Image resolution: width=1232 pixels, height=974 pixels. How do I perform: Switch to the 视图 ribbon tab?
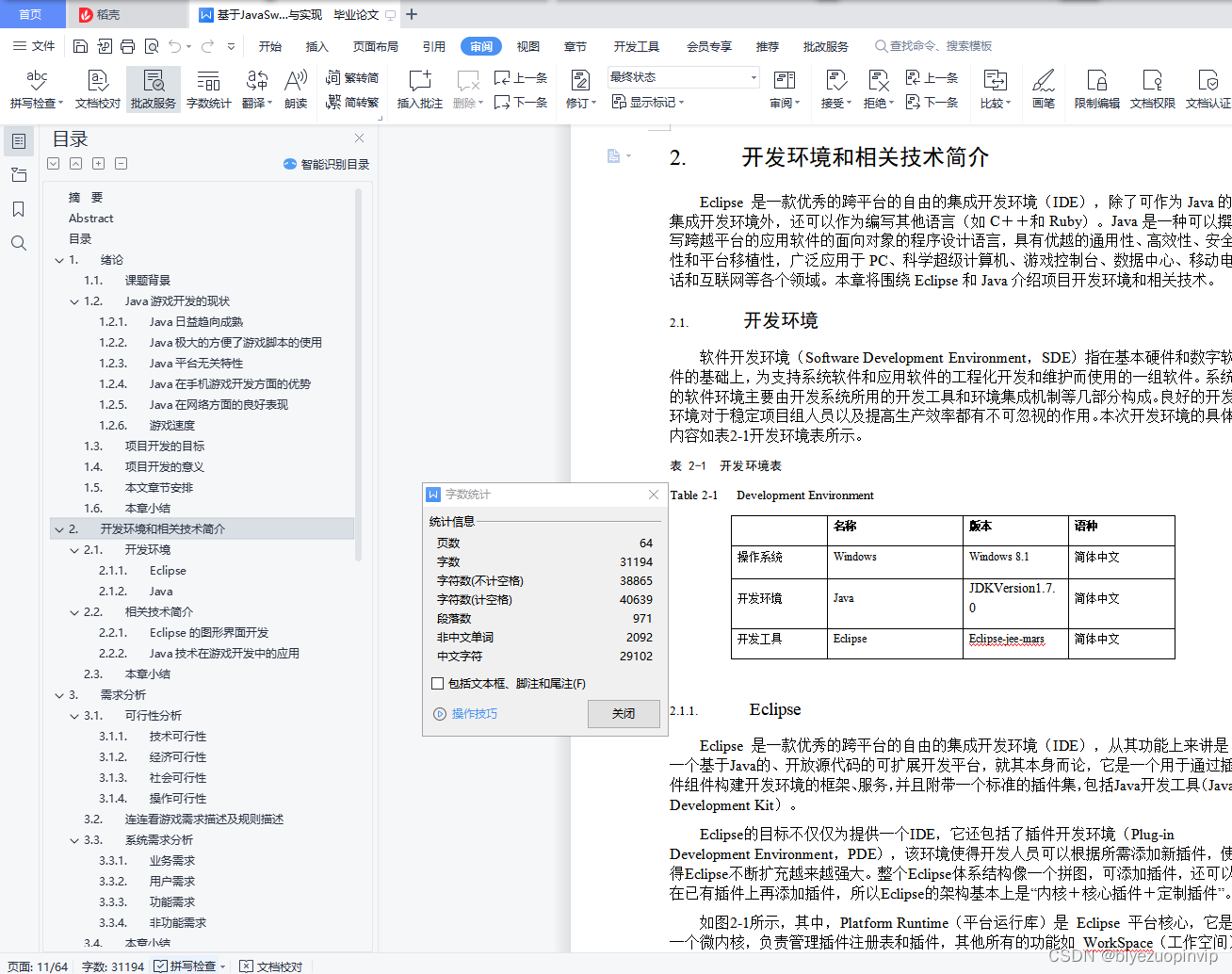(x=528, y=46)
